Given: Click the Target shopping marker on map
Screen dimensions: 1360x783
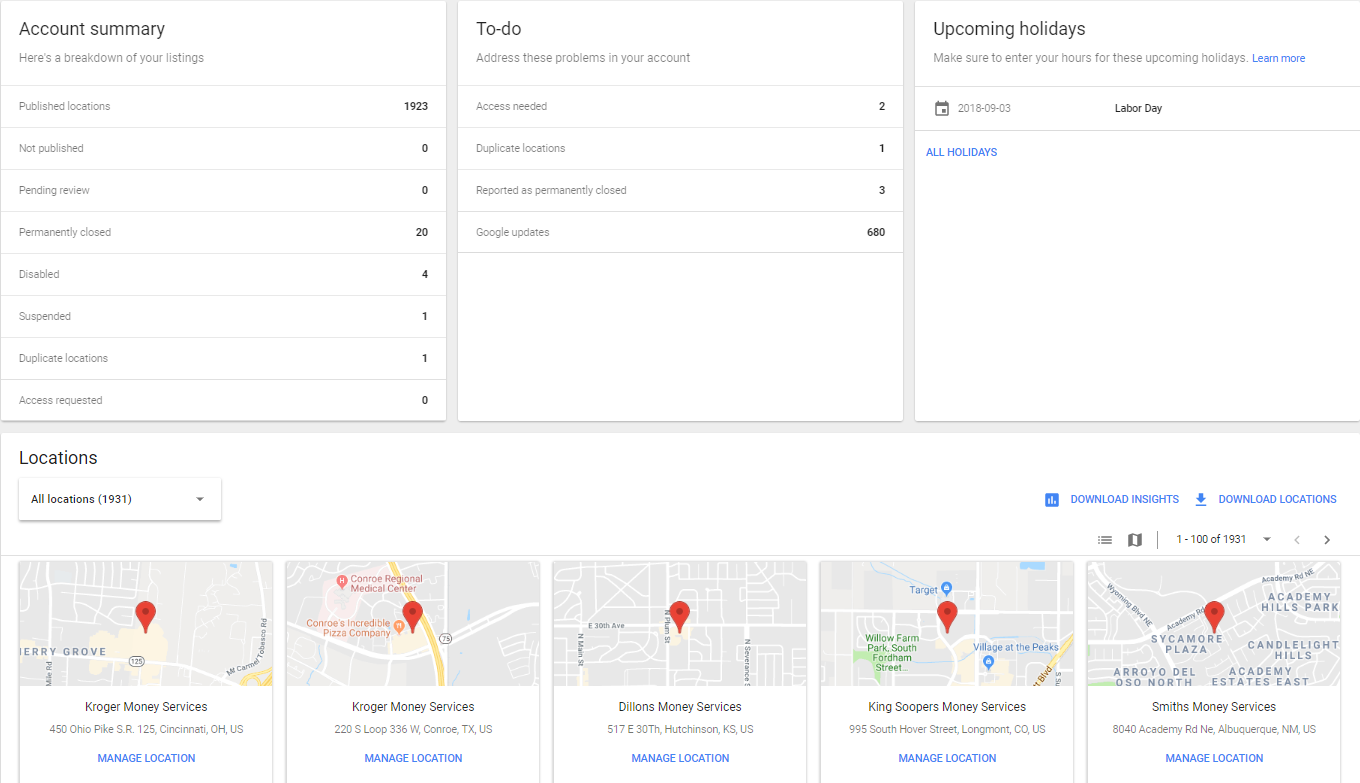Looking at the screenshot, I should [x=946, y=589].
